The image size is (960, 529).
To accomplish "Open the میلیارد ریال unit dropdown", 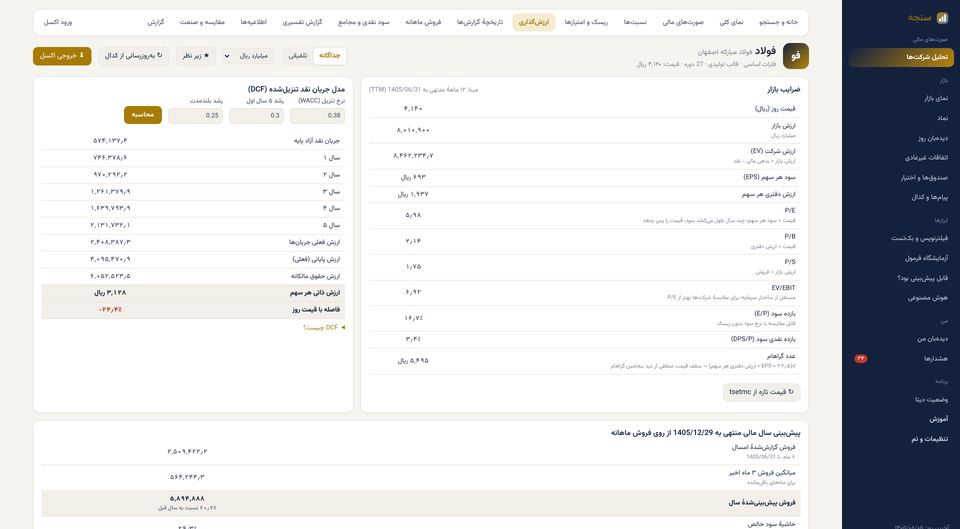I will (249, 56).
